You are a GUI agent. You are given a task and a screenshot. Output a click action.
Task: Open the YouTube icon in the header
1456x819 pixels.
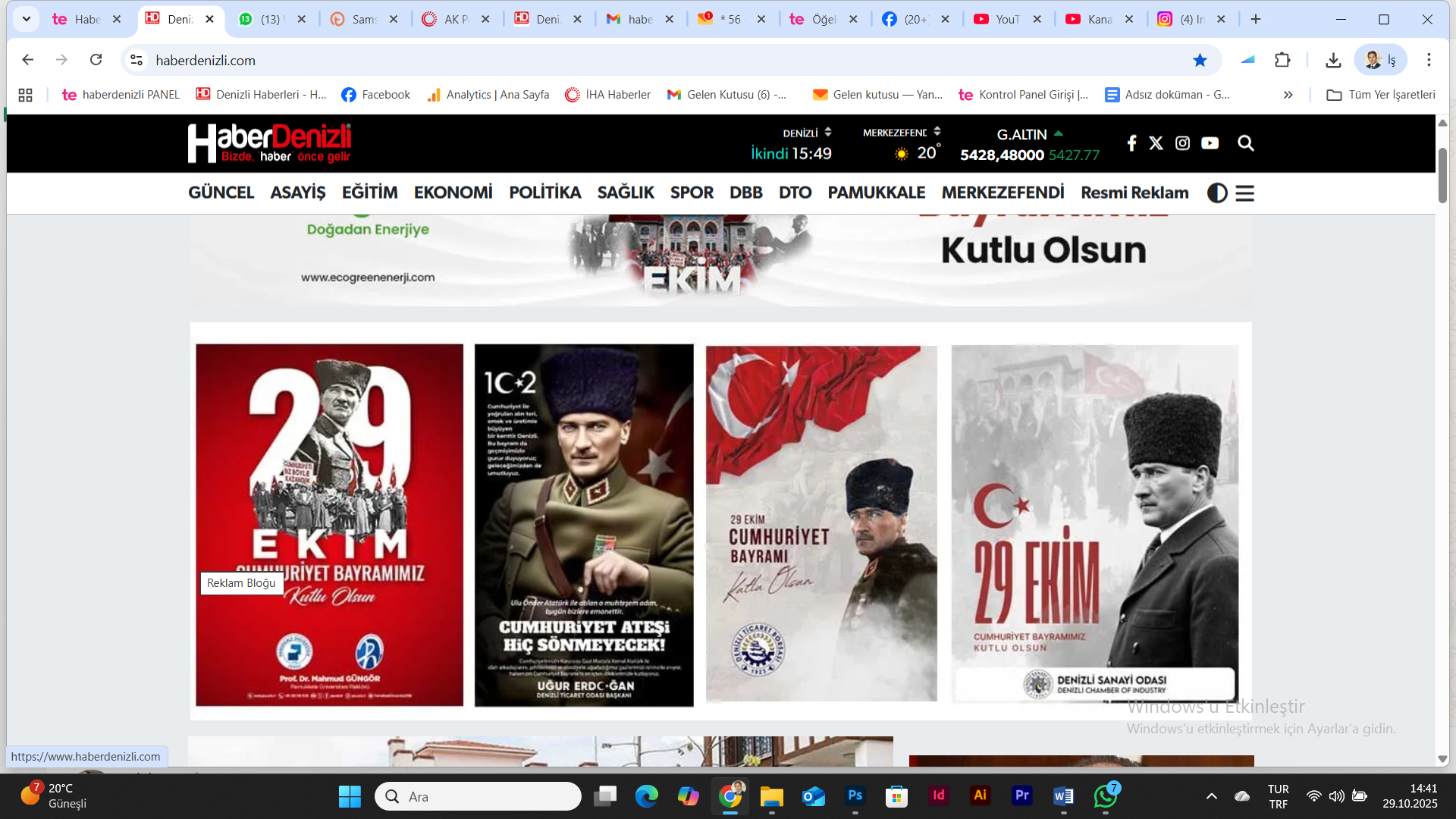tap(1210, 143)
